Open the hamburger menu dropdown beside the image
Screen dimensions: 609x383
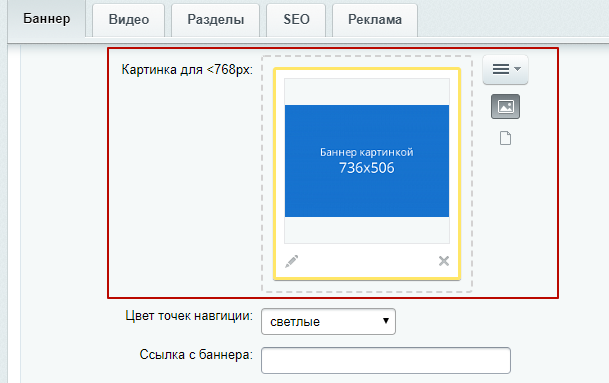[505, 70]
